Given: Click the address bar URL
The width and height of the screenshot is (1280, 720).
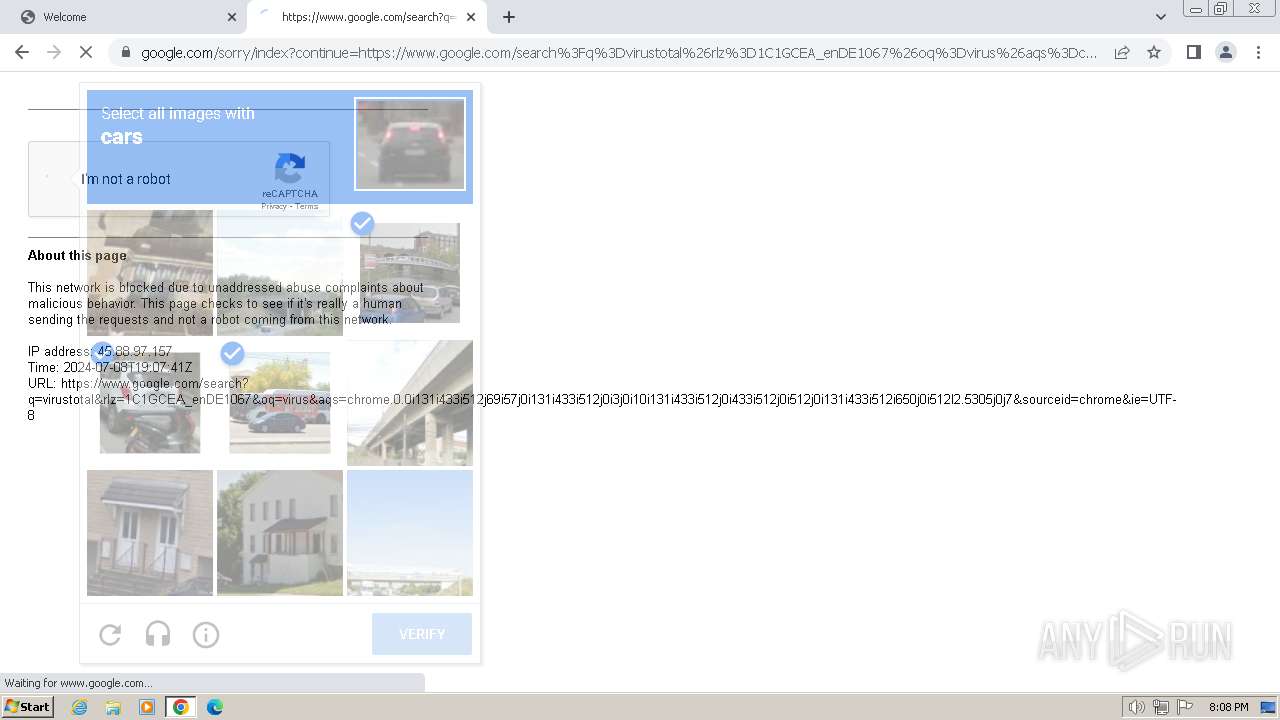Looking at the screenshot, I should click(x=619, y=53).
